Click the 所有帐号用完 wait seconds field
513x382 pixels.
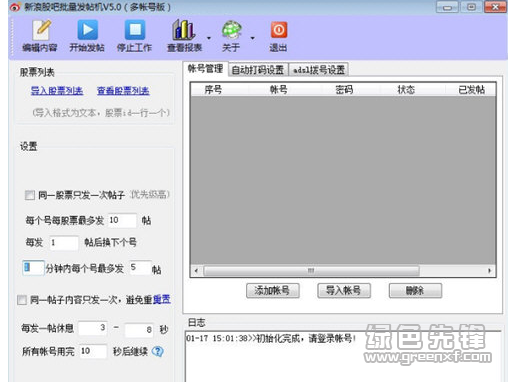[x=93, y=351]
